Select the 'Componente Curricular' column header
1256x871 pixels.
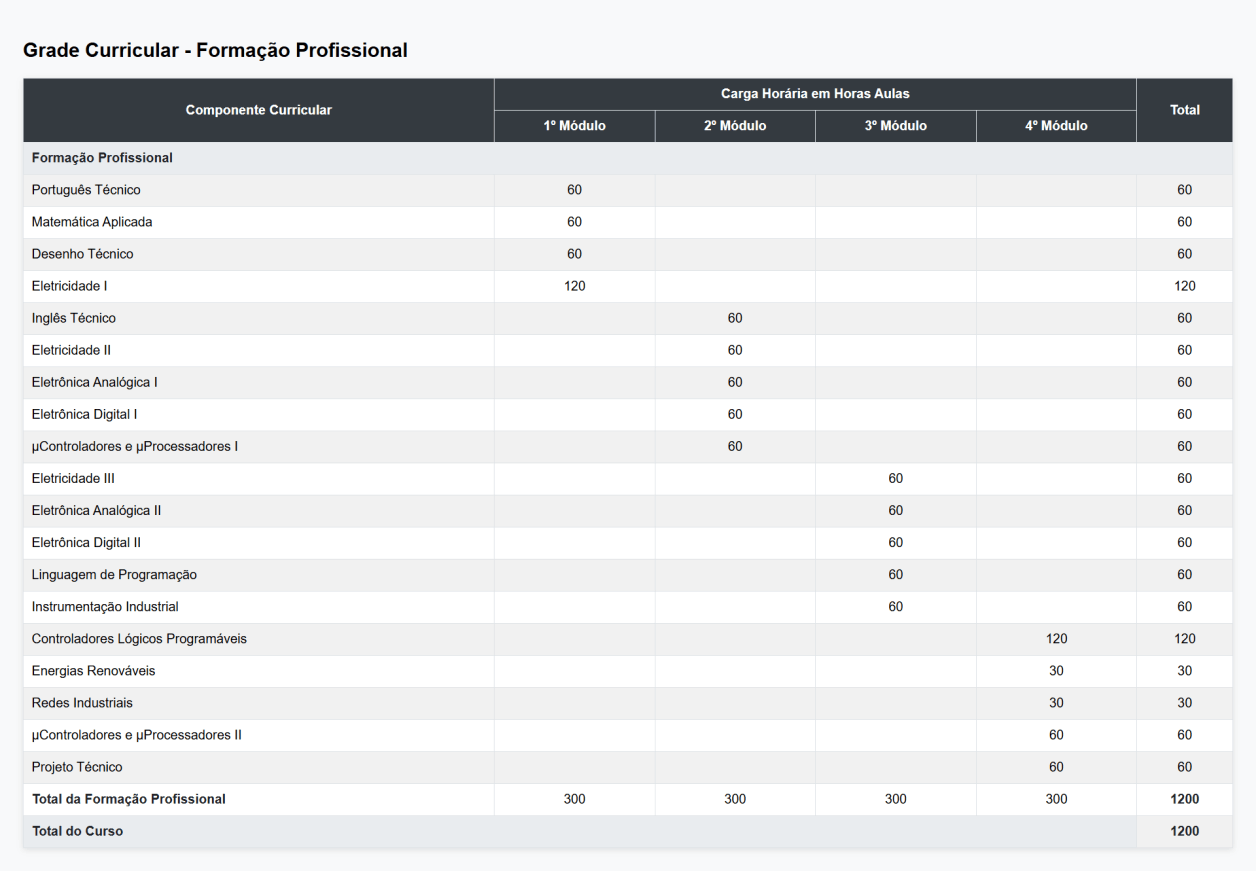pos(259,110)
